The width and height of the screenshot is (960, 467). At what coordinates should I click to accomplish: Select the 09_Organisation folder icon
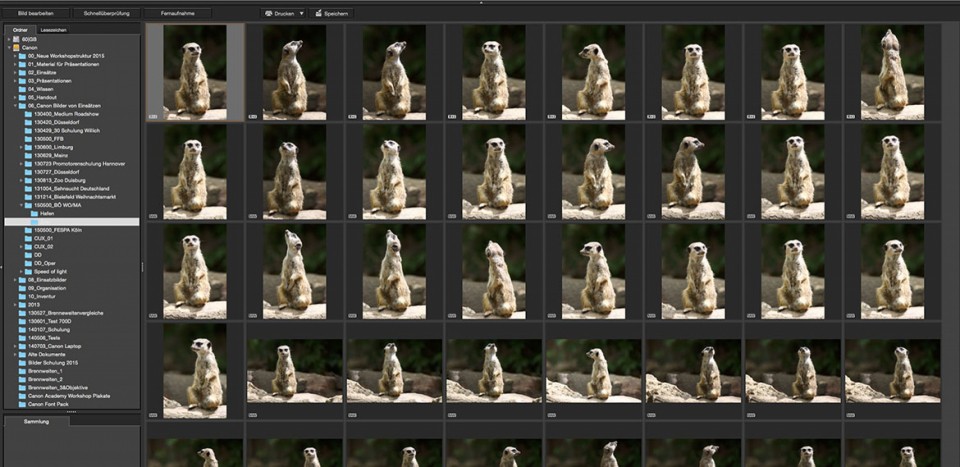(x=23, y=288)
